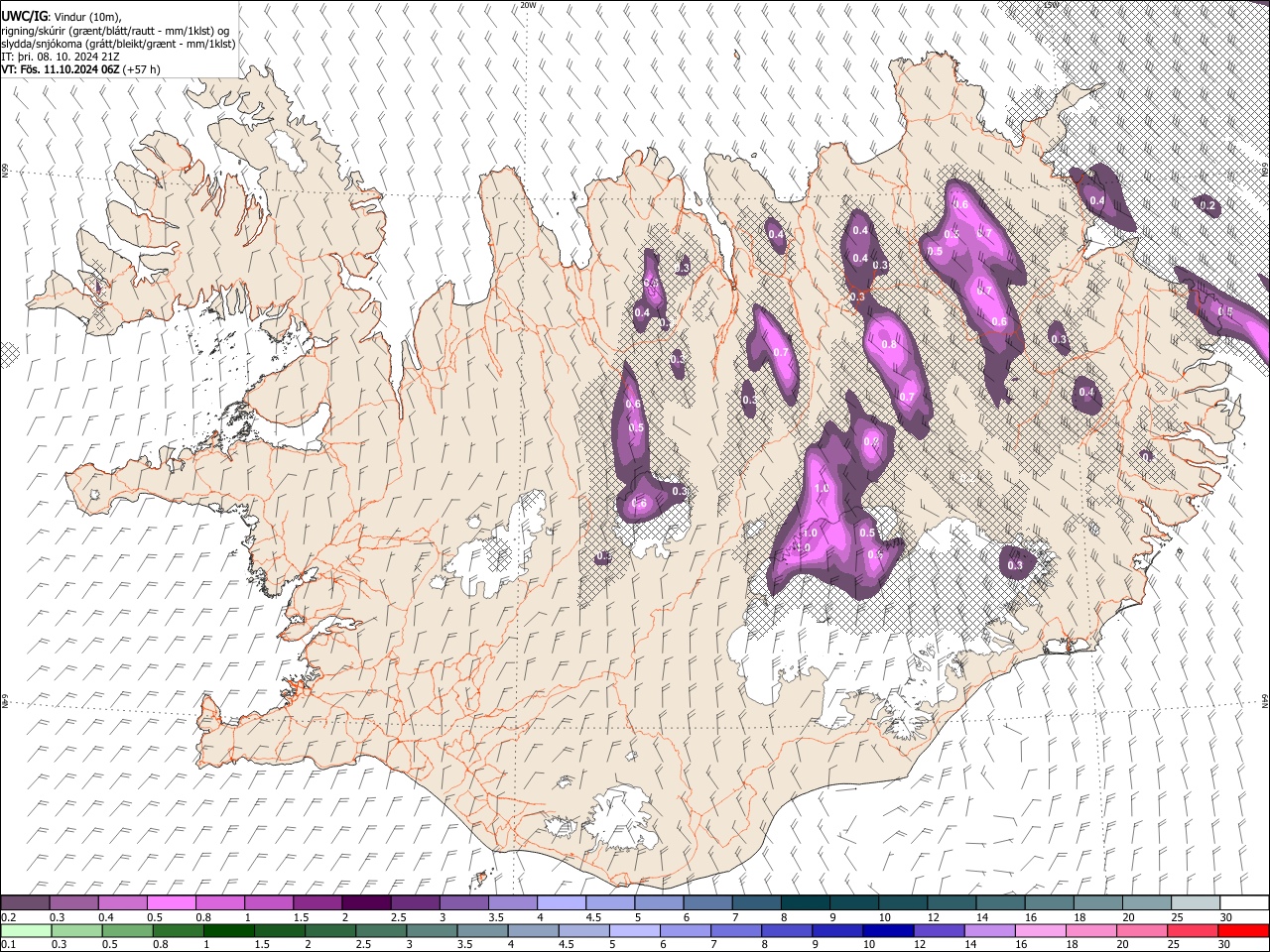Select the 4.5 value label under the snow scale
Screen dimensions: 1270x952
tap(593, 917)
